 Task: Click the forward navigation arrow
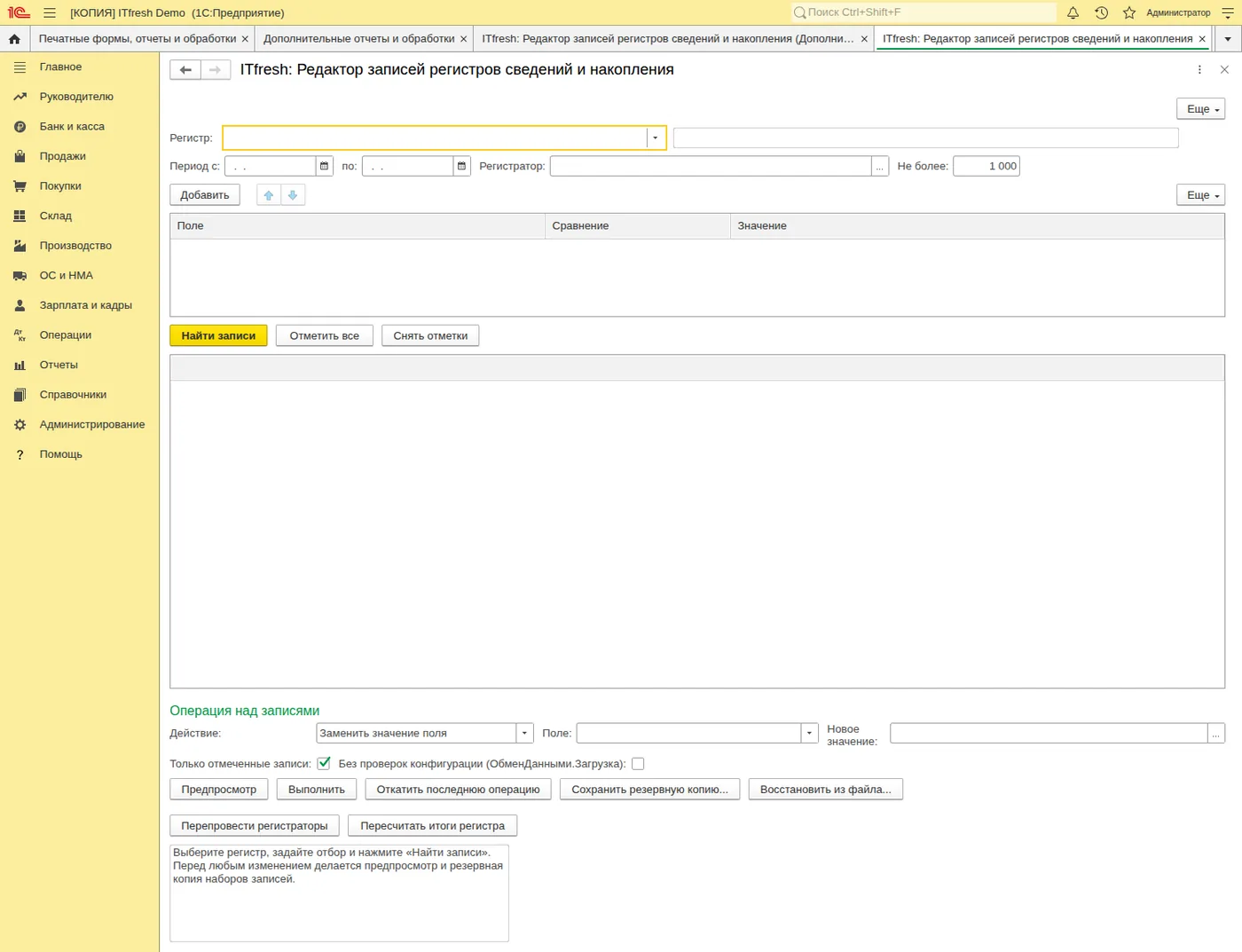coord(216,70)
